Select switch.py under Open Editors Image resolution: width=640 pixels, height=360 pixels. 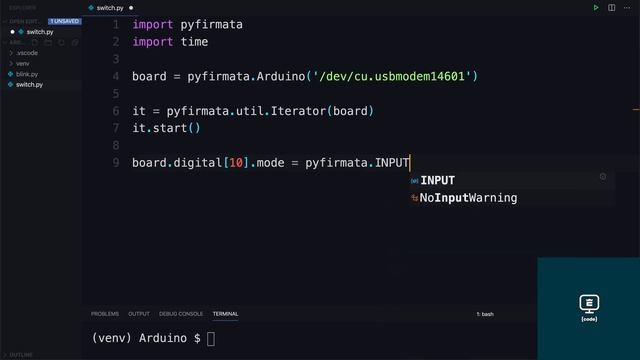click(x=40, y=32)
